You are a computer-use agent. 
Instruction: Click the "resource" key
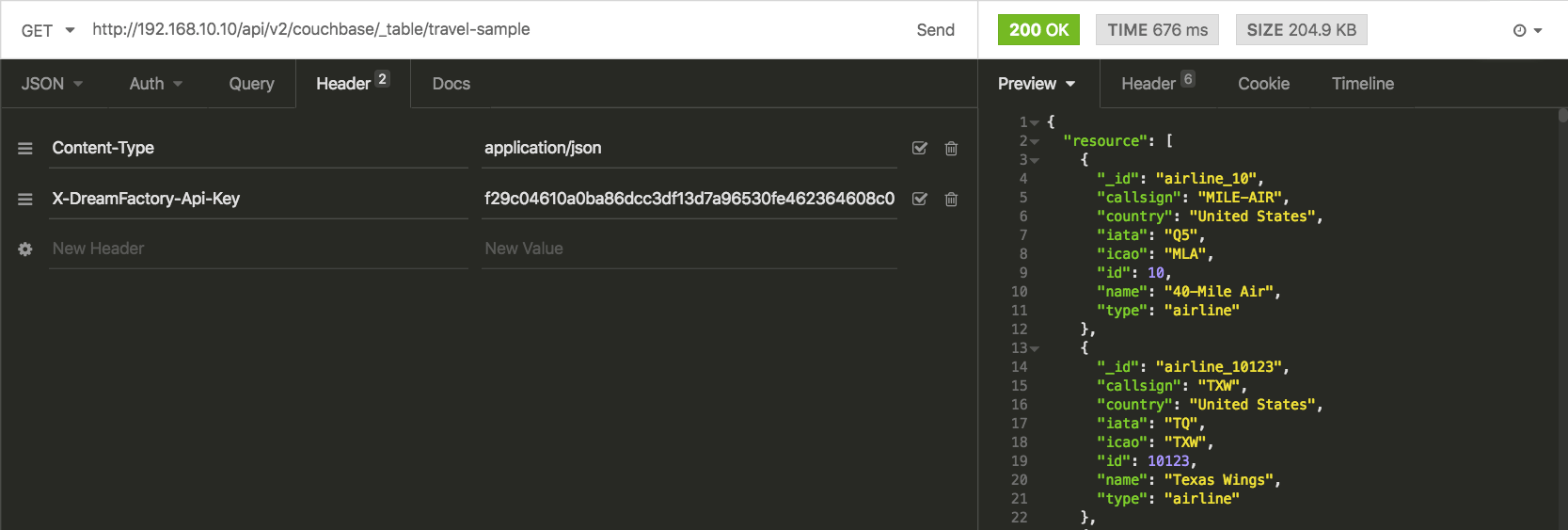tap(1105, 141)
